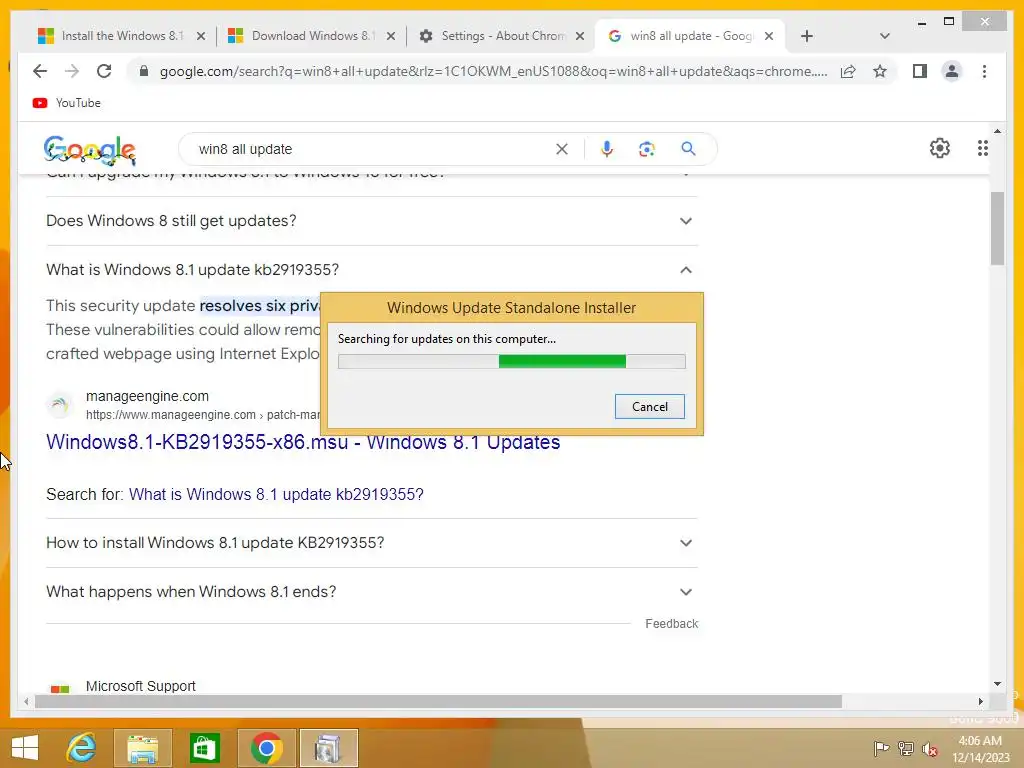Screen dimensions: 1024x768
Task: Open the Chrome profile avatar menu
Action: 952,71
